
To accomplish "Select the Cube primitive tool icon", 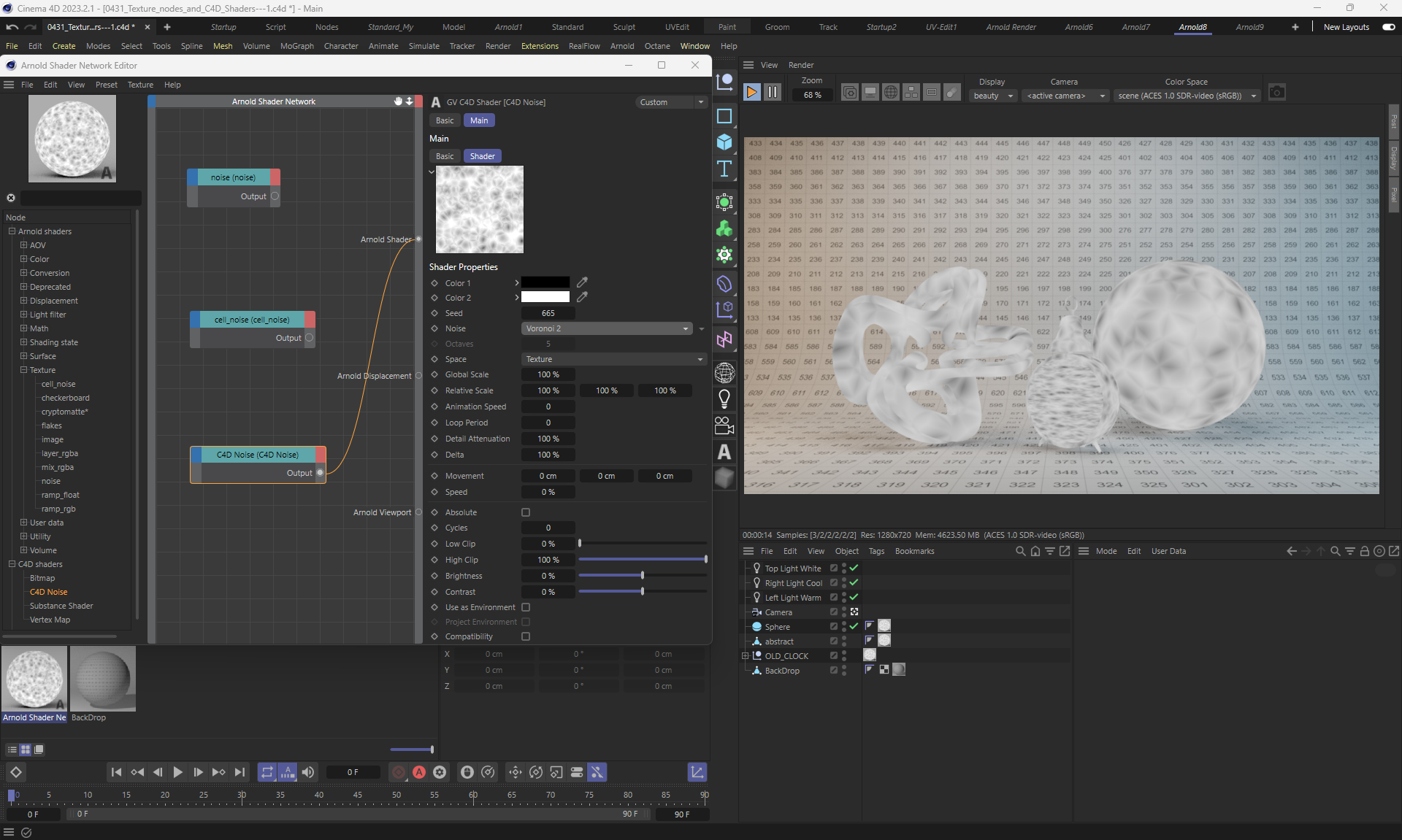I will pos(724,142).
